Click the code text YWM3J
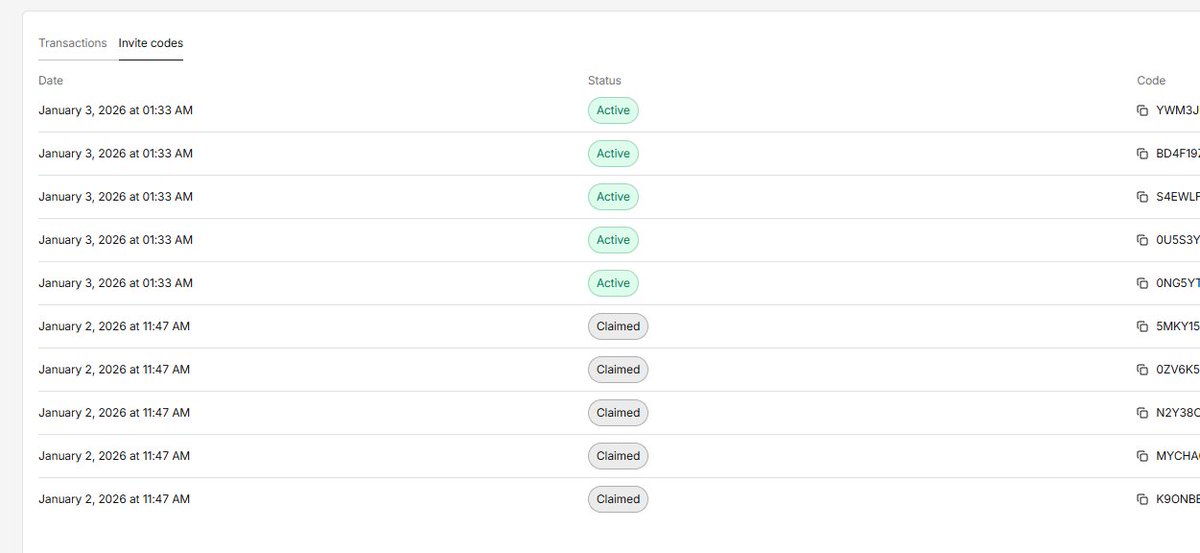Viewport: 1200px width, 553px height. tap(1177, 110)
